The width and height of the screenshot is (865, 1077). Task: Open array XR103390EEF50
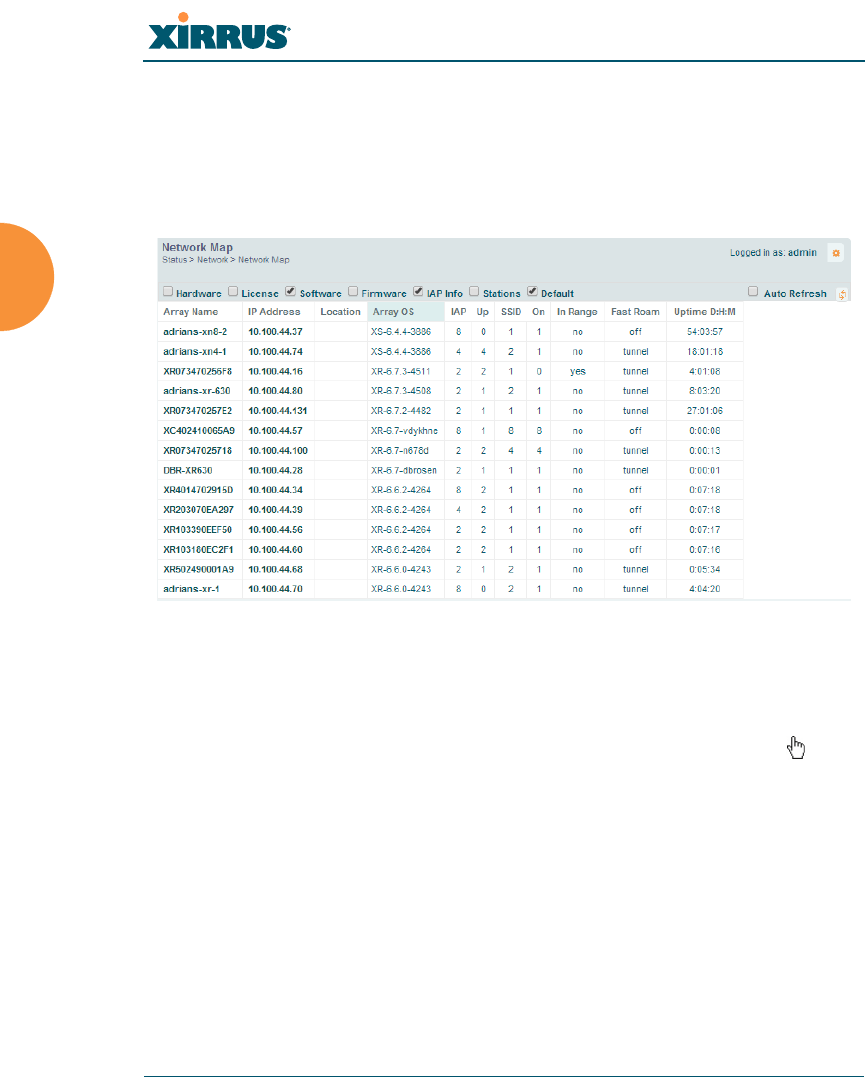[197, 530]
